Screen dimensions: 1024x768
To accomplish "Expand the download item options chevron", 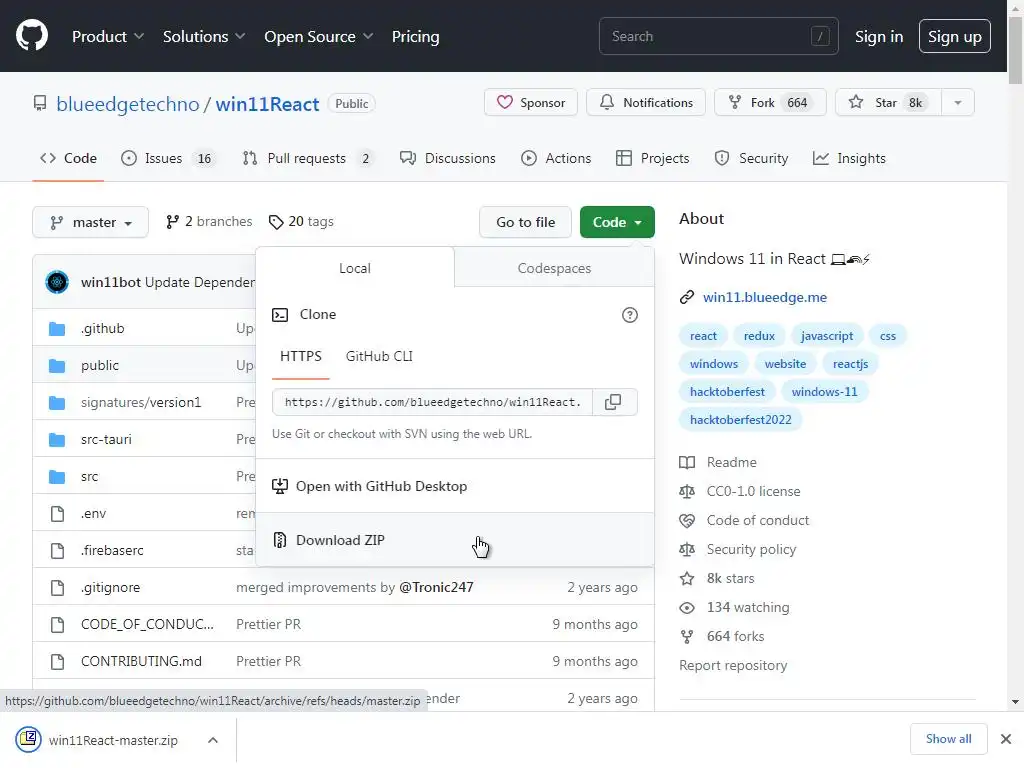I will [x=213, y=741].
